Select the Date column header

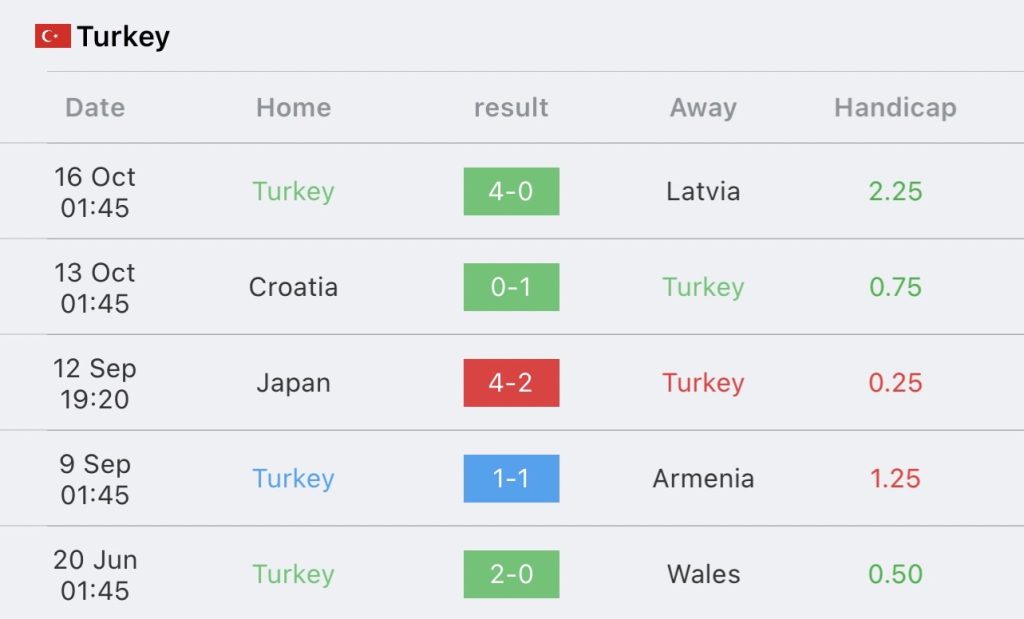(95, 108)
